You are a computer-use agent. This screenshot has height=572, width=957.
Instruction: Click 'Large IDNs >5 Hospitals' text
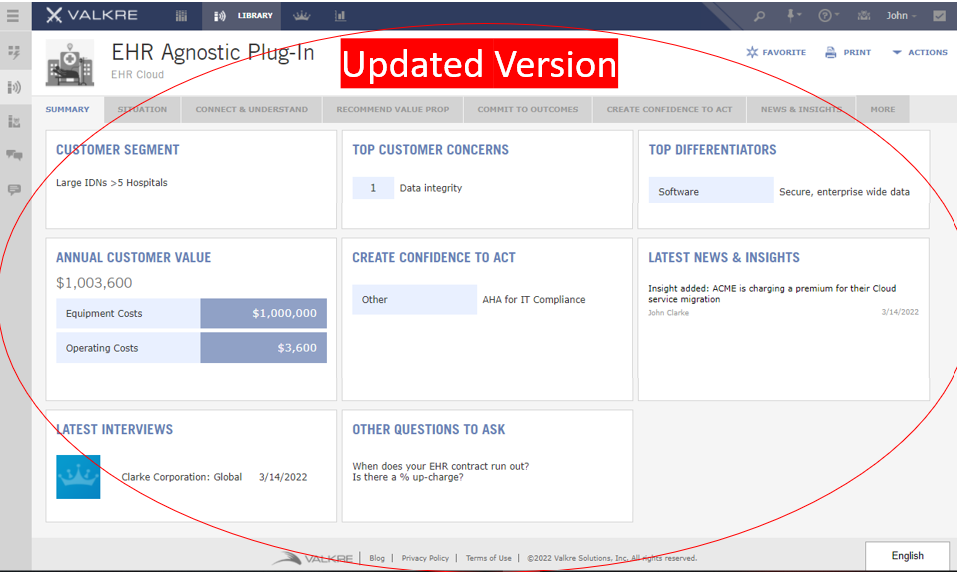tap(112, 183)
